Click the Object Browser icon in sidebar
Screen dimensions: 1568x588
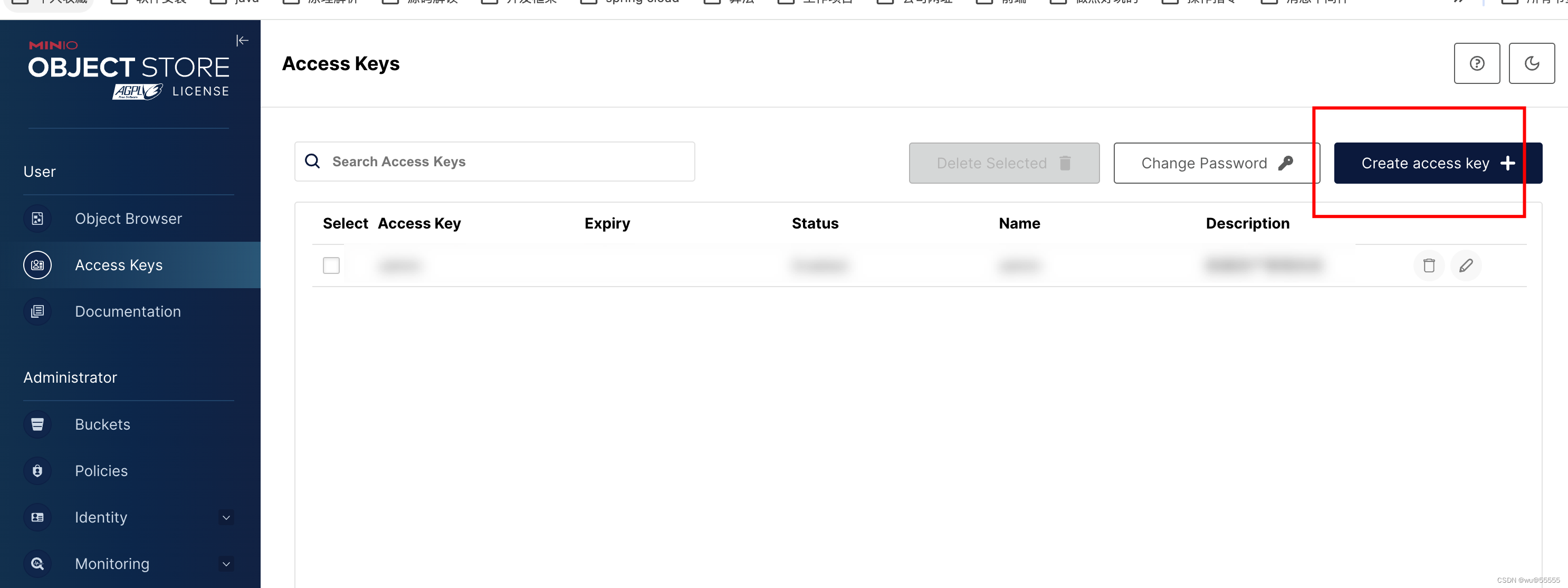tap(37, 218)
